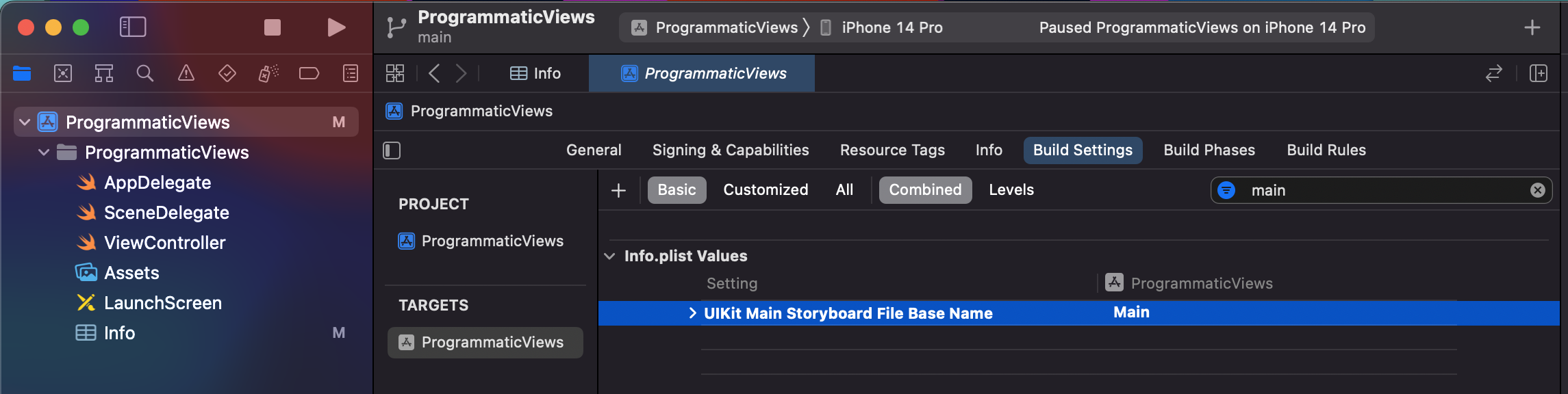Toggle the navigator sidebar visibility
This screenshot has width=1568, height=394.
pos(133,27)
